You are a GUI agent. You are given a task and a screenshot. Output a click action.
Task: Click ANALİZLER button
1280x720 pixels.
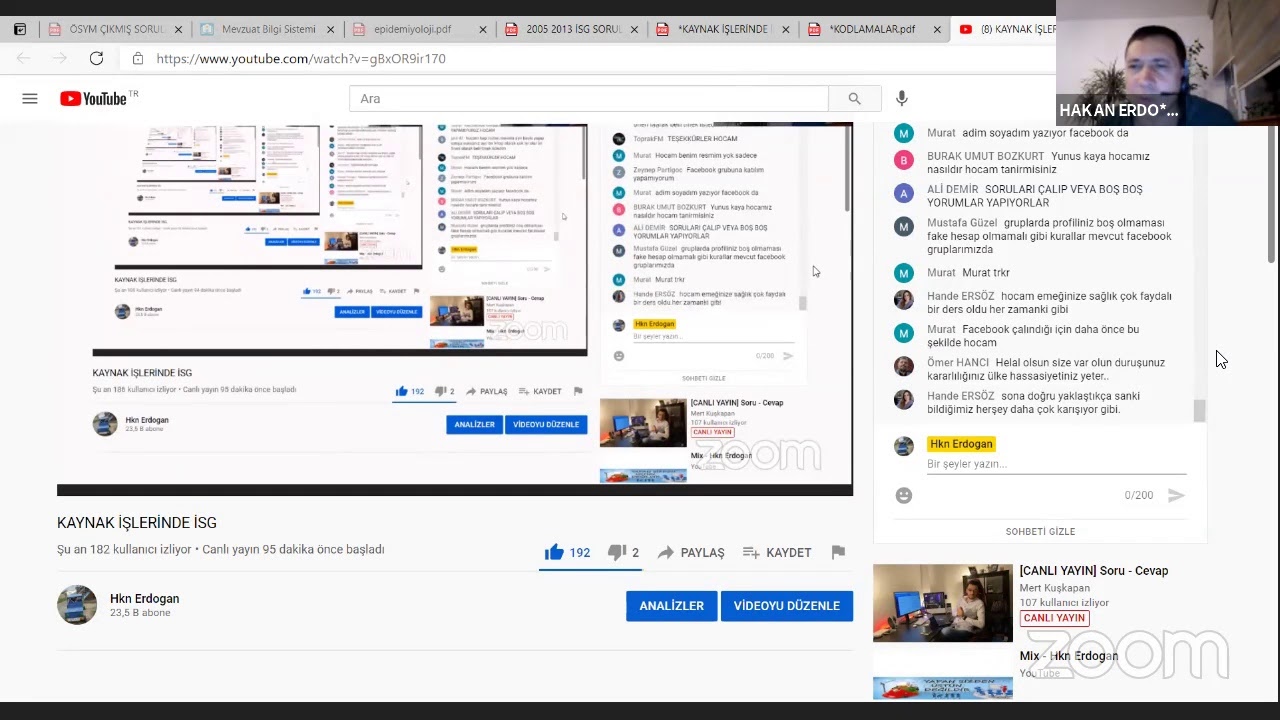(671, 606)
